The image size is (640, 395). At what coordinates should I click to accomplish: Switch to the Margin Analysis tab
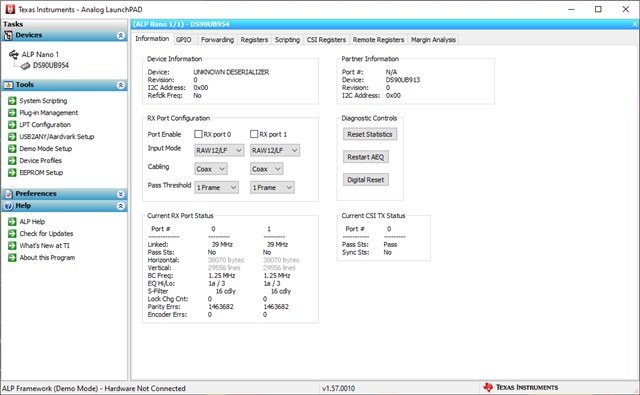[433, 40]
